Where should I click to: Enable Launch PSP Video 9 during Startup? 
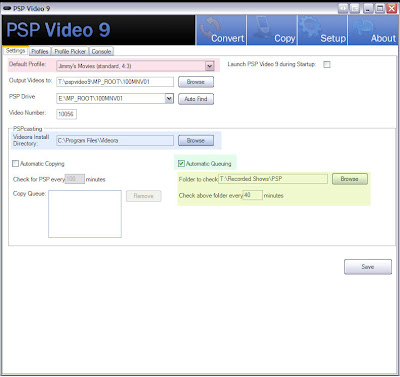(327, 64)
